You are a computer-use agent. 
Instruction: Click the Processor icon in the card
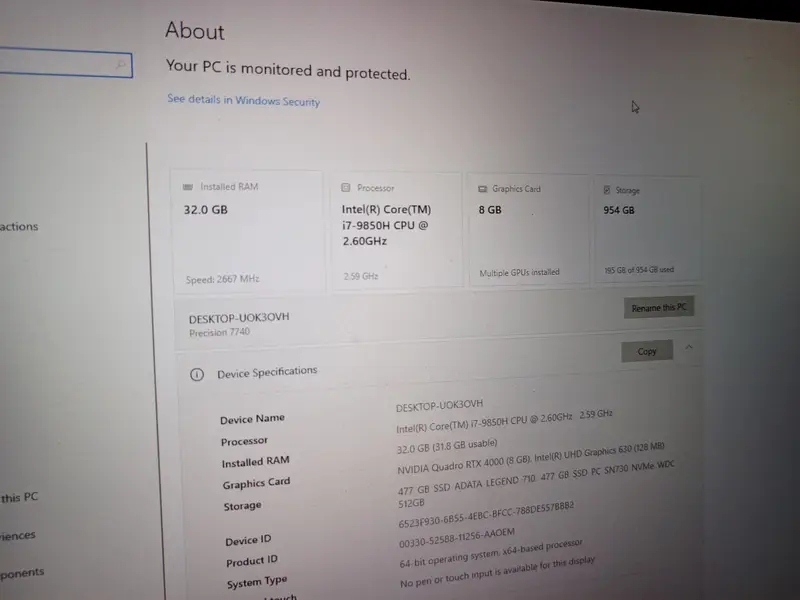coord(345,188)
